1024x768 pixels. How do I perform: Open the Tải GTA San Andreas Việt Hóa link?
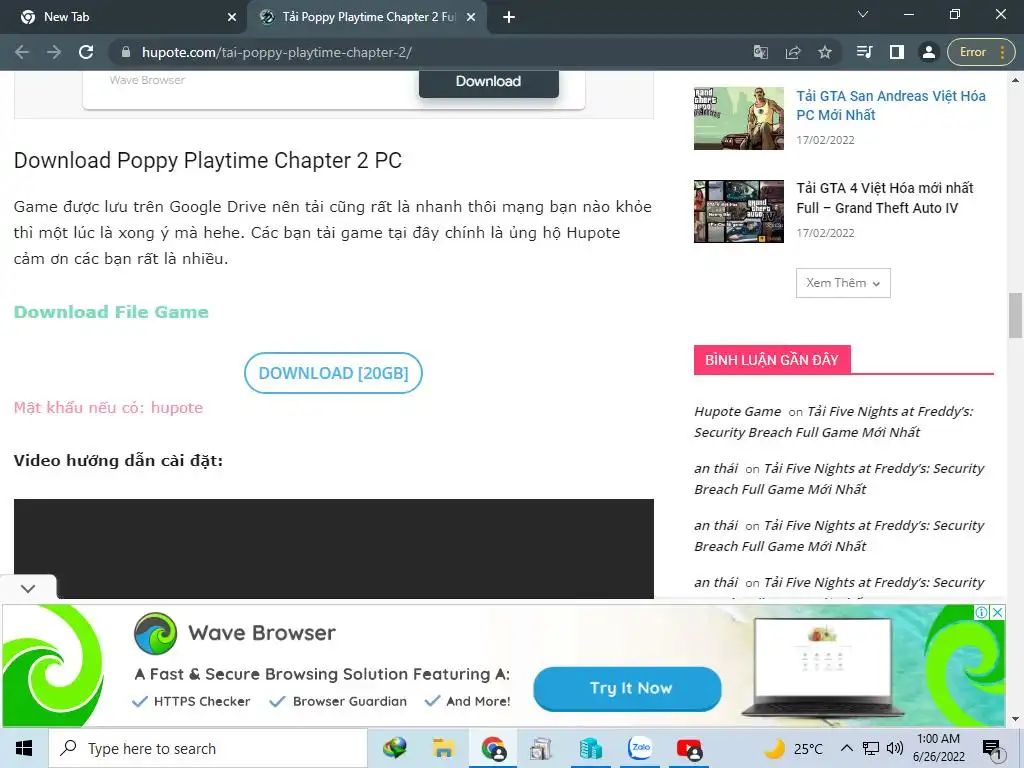891,105
